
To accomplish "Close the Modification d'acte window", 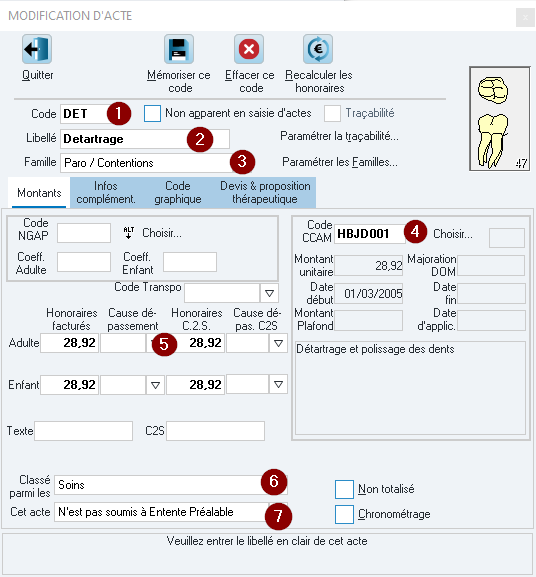I will 525,17.
